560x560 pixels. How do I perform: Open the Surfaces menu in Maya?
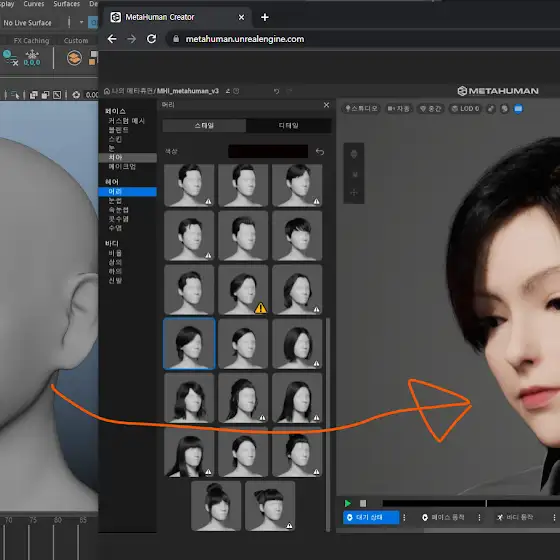coord(66,4)
